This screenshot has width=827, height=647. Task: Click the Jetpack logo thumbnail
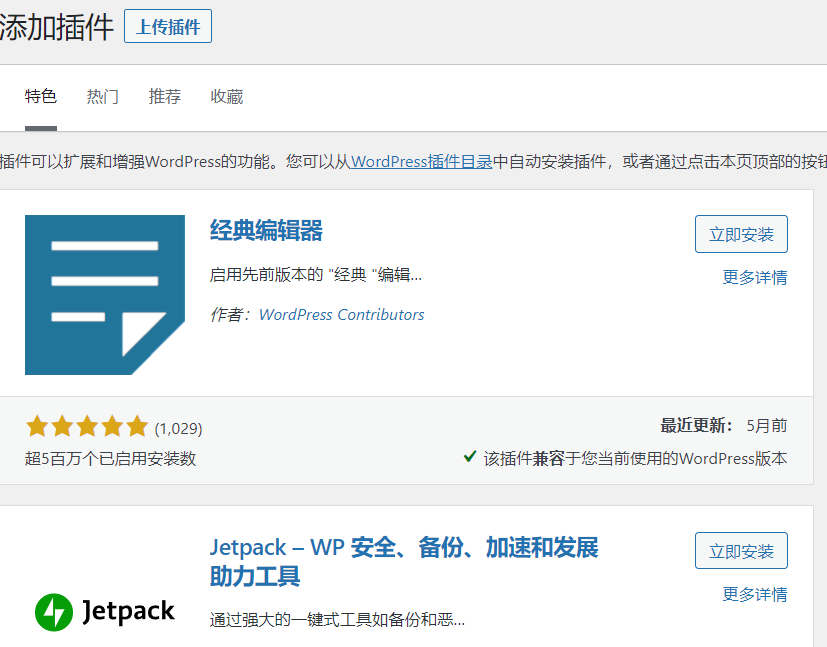(104, 612)
